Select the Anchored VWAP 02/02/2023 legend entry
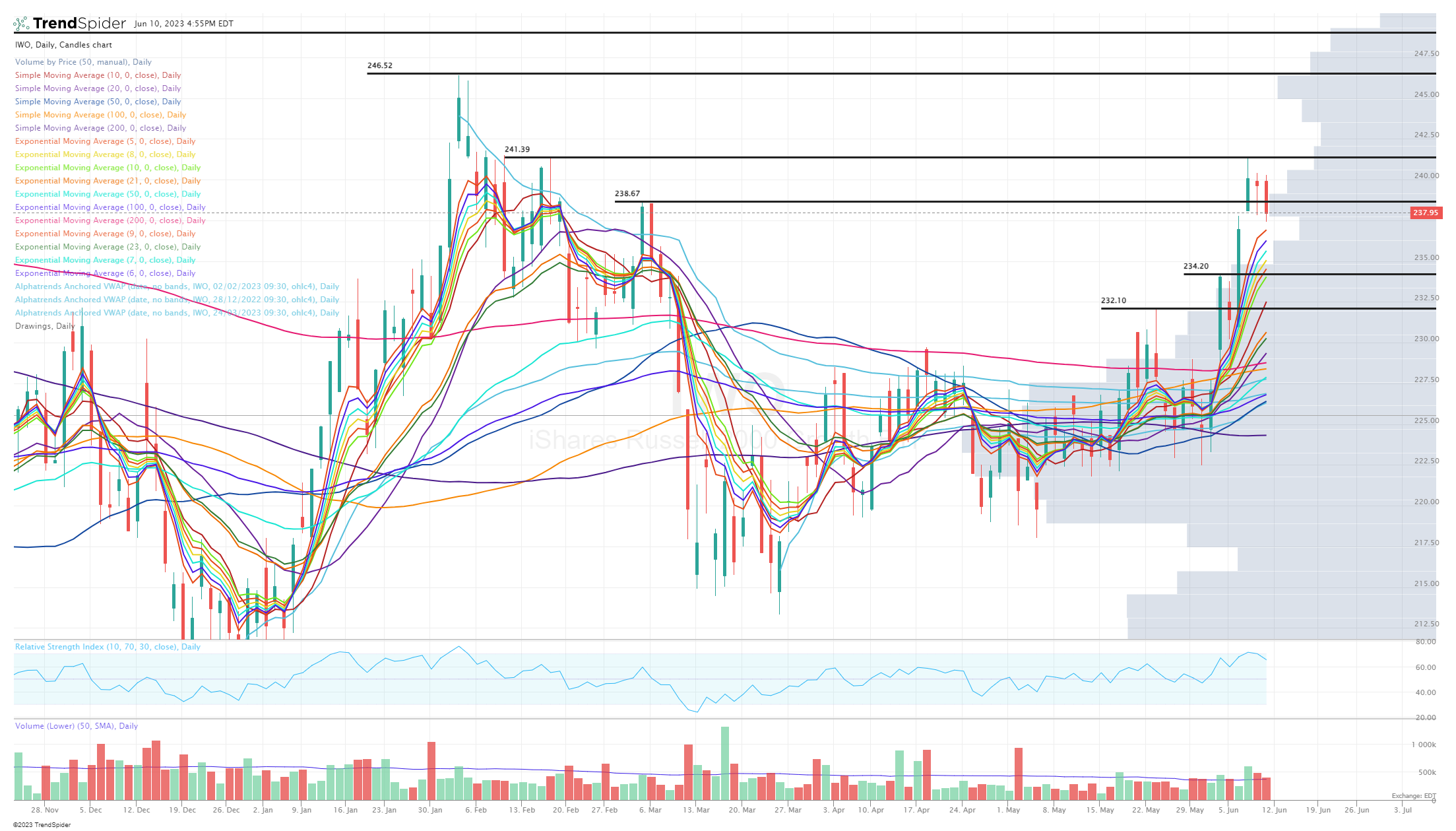The height and width of the screenshot is (831, 1456). 177,286
